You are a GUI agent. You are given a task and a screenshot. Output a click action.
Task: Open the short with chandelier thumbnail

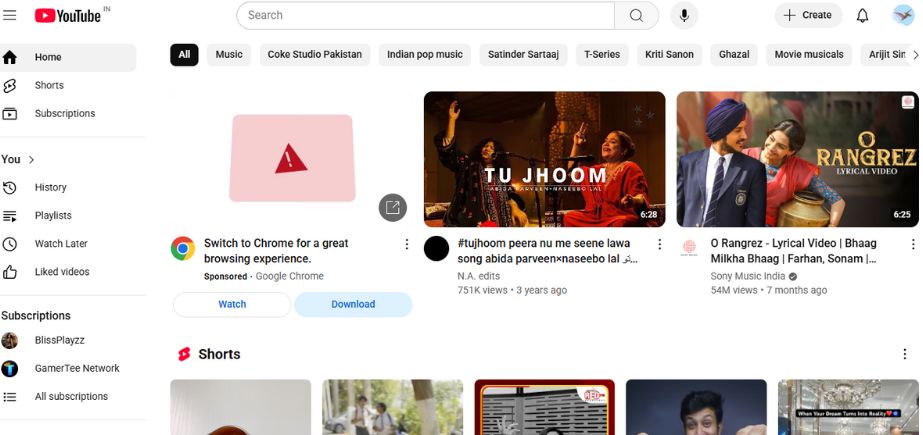tap(848, 407)
